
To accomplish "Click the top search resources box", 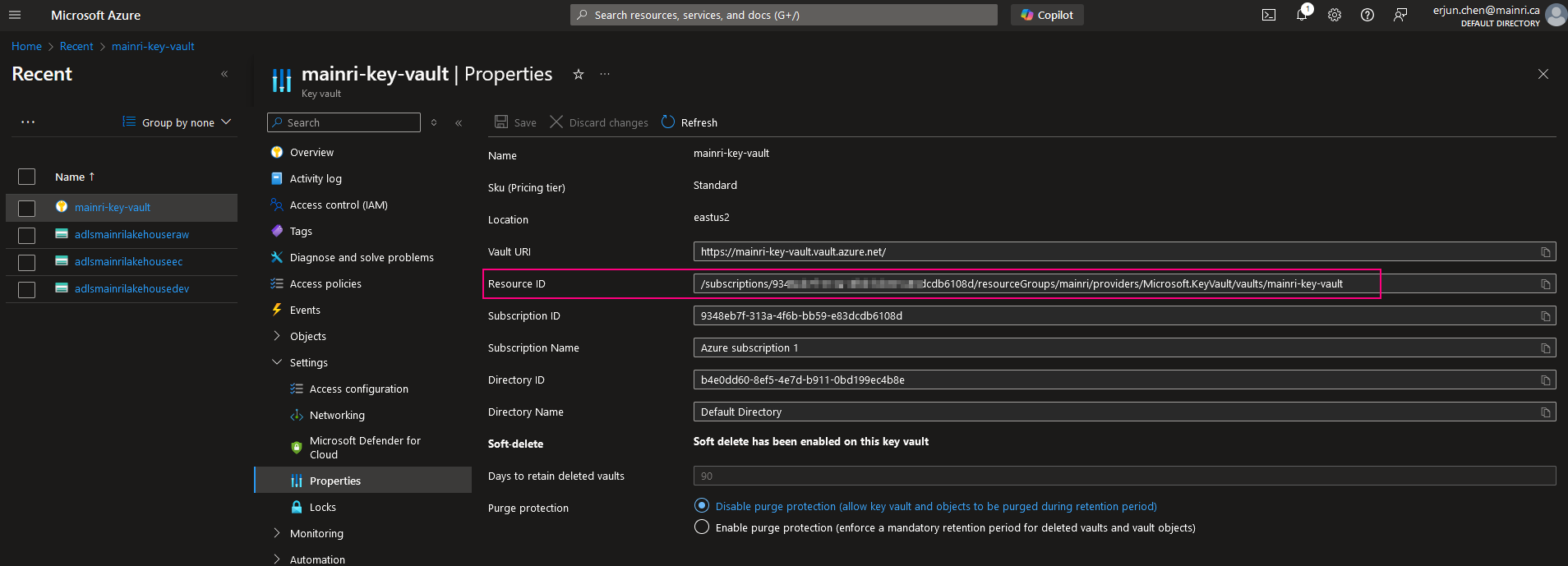I will click(x=783, y=15).
